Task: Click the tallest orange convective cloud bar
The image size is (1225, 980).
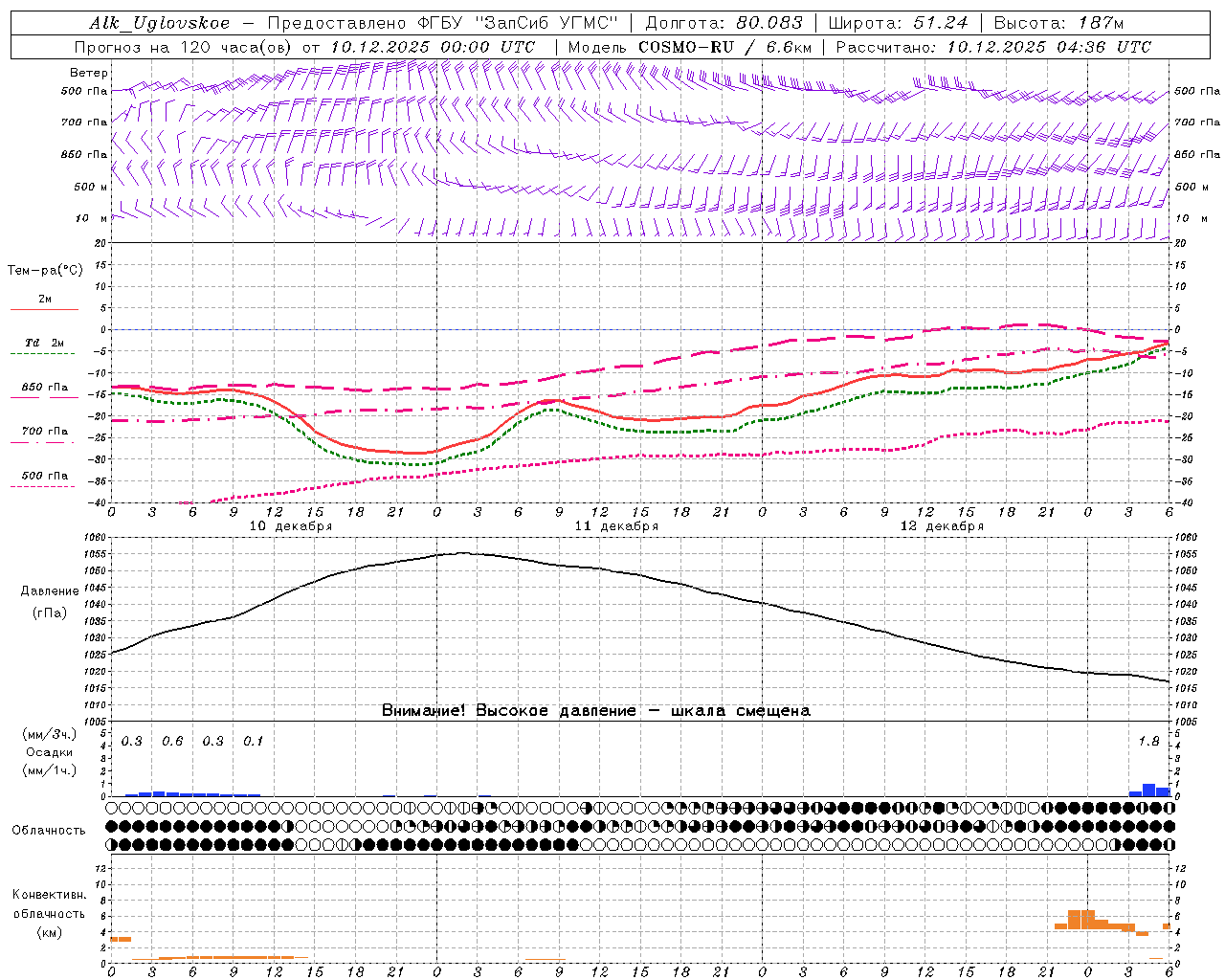Action: click(x=1080, y=919)
